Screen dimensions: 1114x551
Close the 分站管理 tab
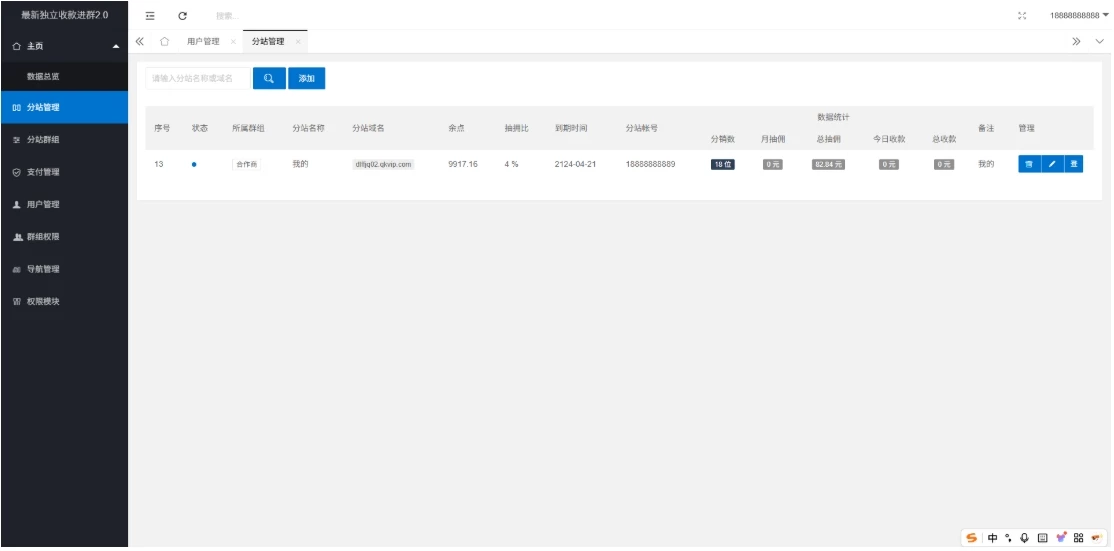(298, 42)
